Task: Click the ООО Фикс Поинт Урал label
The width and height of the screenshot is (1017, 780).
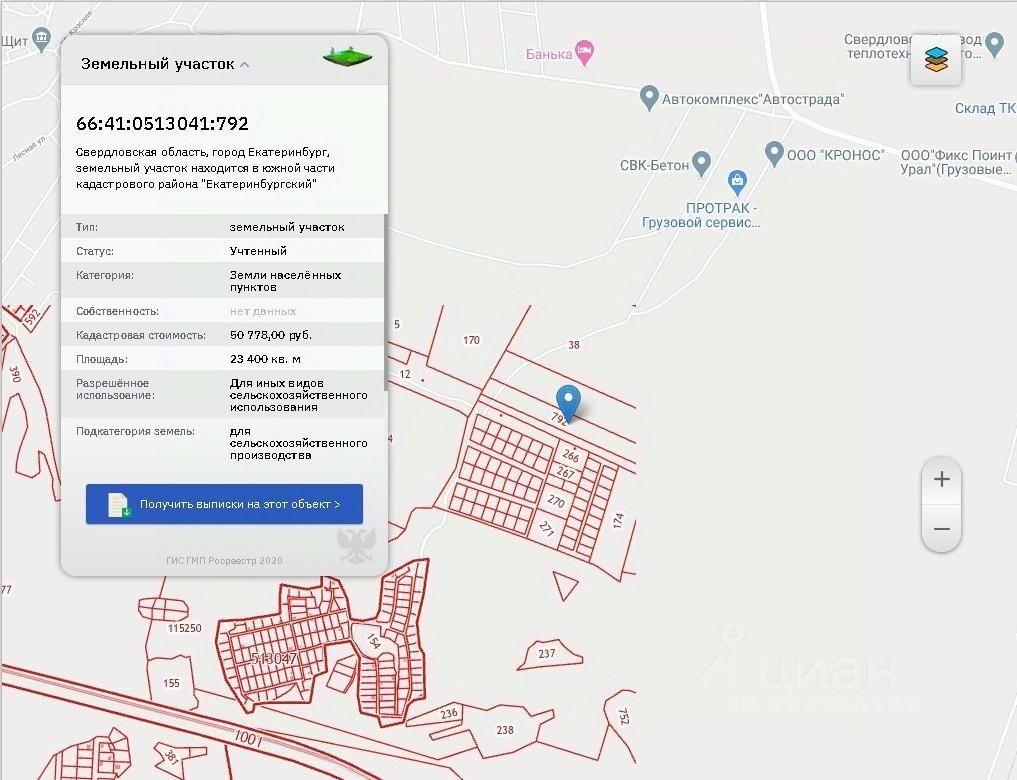Action: [x=959, y=162]
